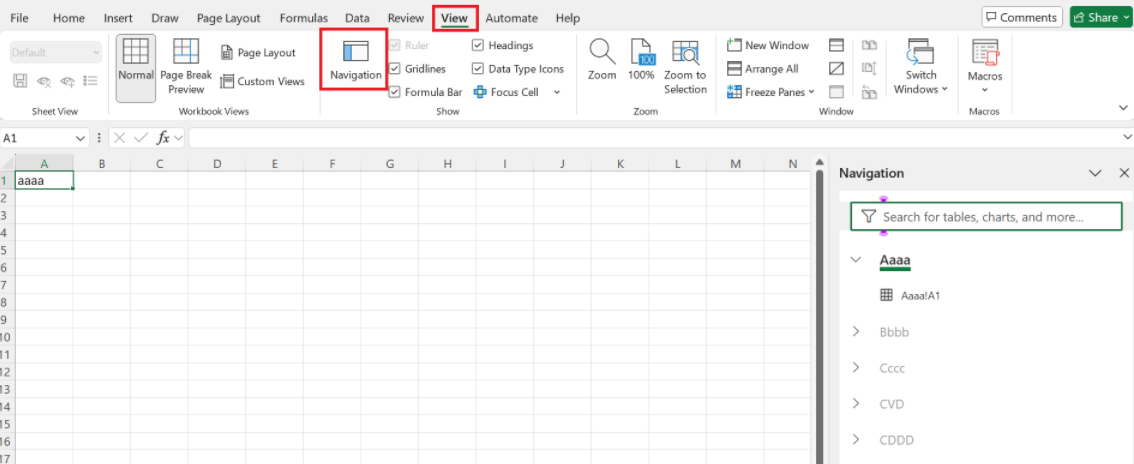Open the Name Box dropdown arrow

pos(80,137)
